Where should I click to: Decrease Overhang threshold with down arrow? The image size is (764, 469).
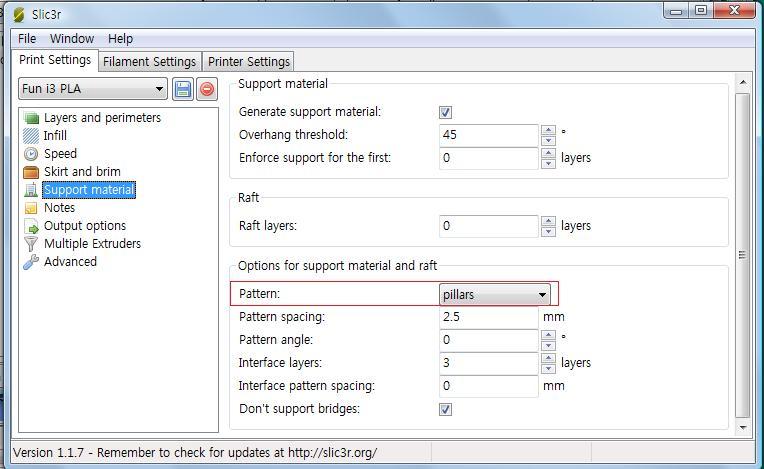pyautogui.click(x=548, y=141)
